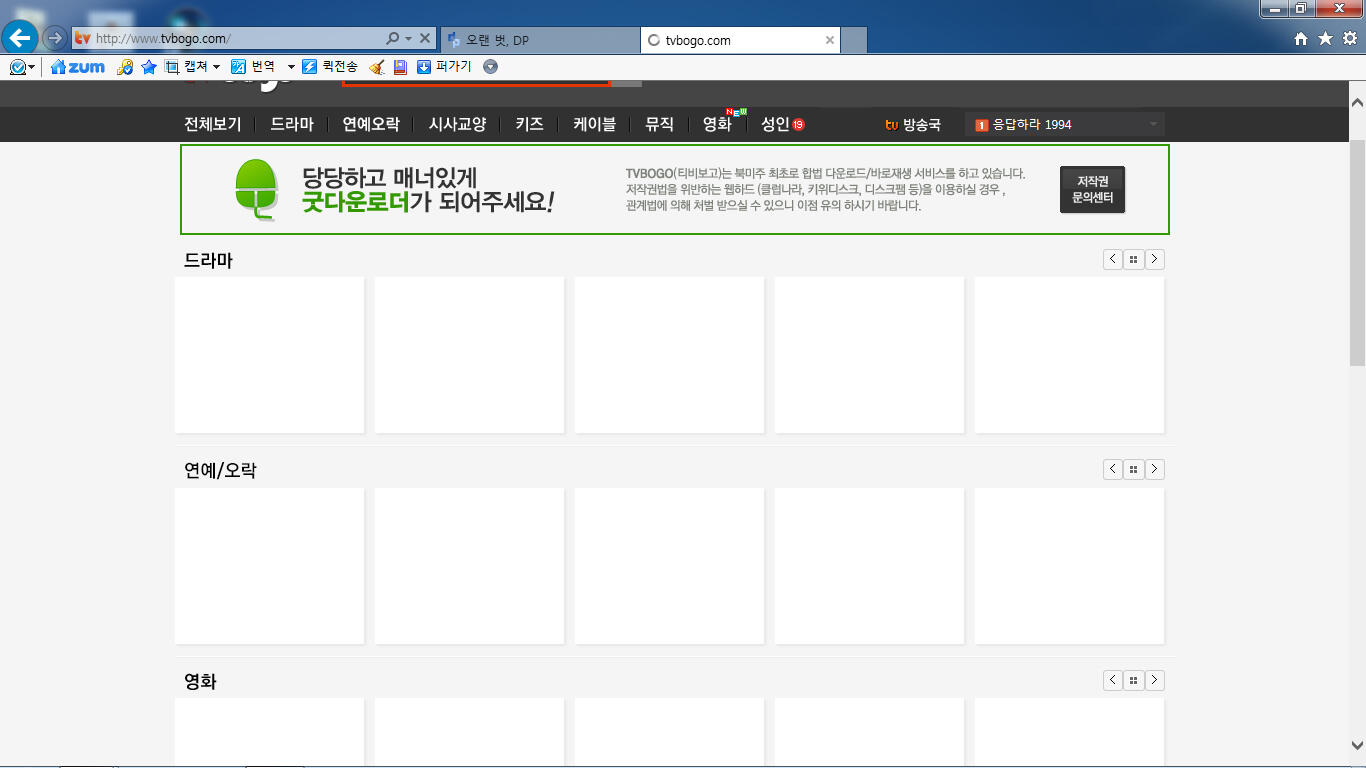Open Favorites with the star icon
This screenshot has height=768, width=1366.
point(1325,38)
